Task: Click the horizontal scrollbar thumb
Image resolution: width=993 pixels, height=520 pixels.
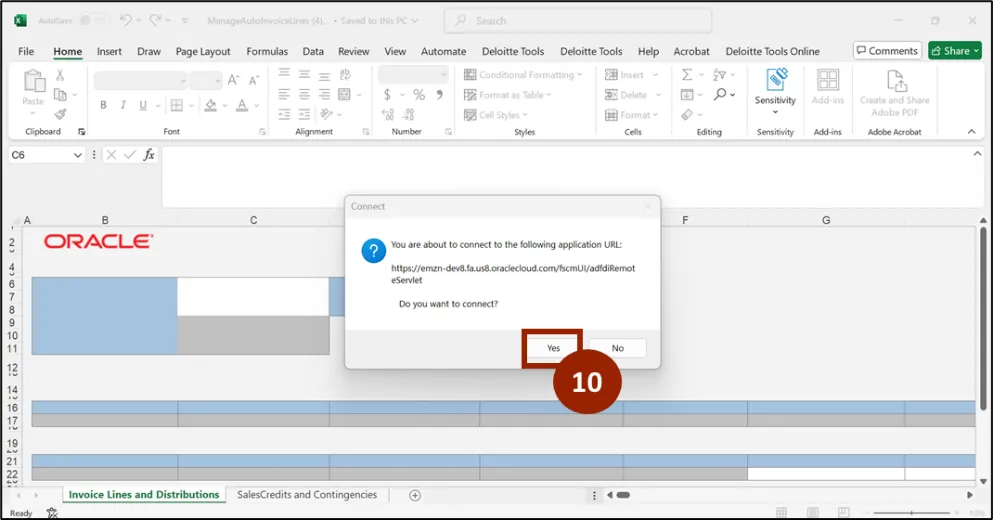Action: coord(623,495)
